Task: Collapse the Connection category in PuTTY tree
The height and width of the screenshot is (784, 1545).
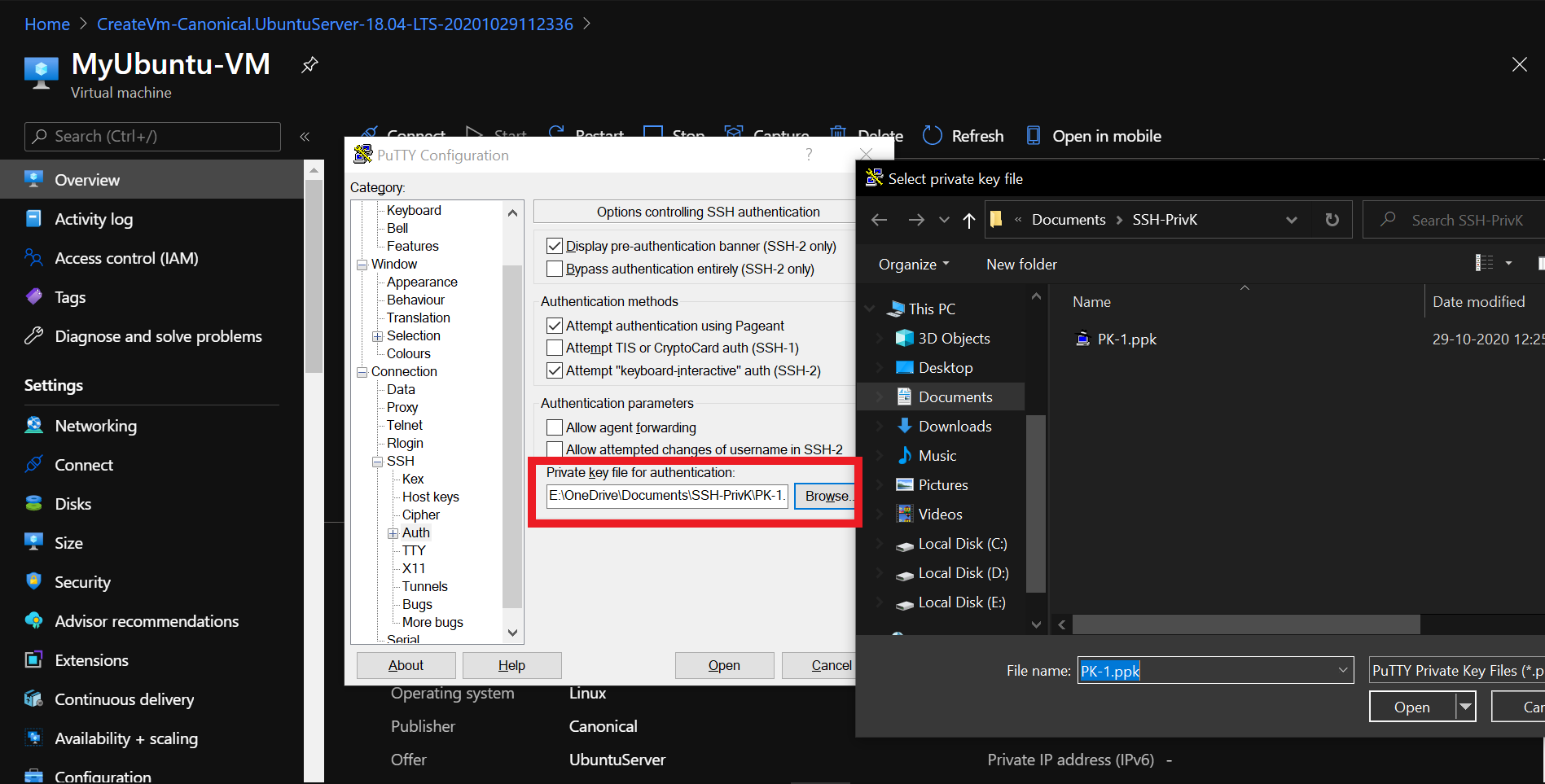Action: coord(362,372)
